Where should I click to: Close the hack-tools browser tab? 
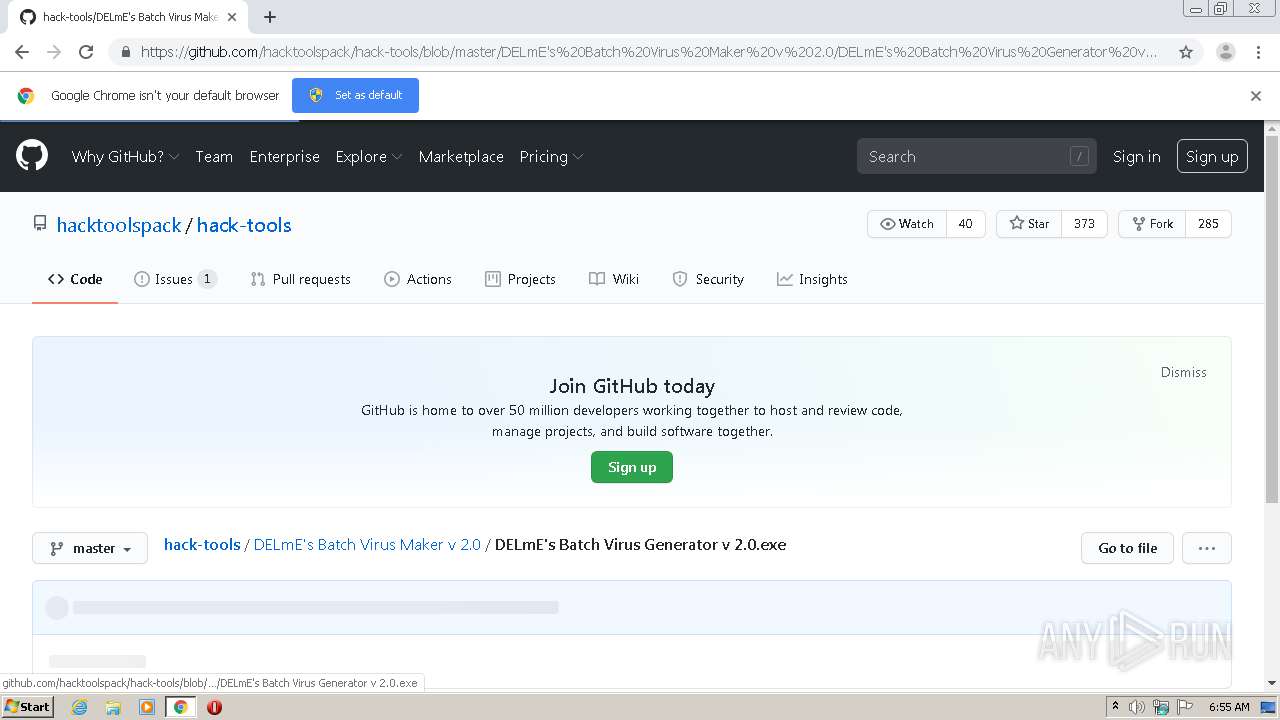click(x=233, y=17)
